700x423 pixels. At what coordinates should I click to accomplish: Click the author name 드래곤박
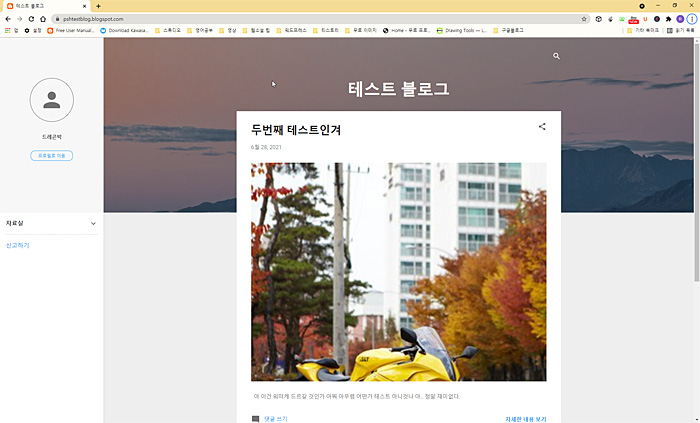[x=52, y=137]
